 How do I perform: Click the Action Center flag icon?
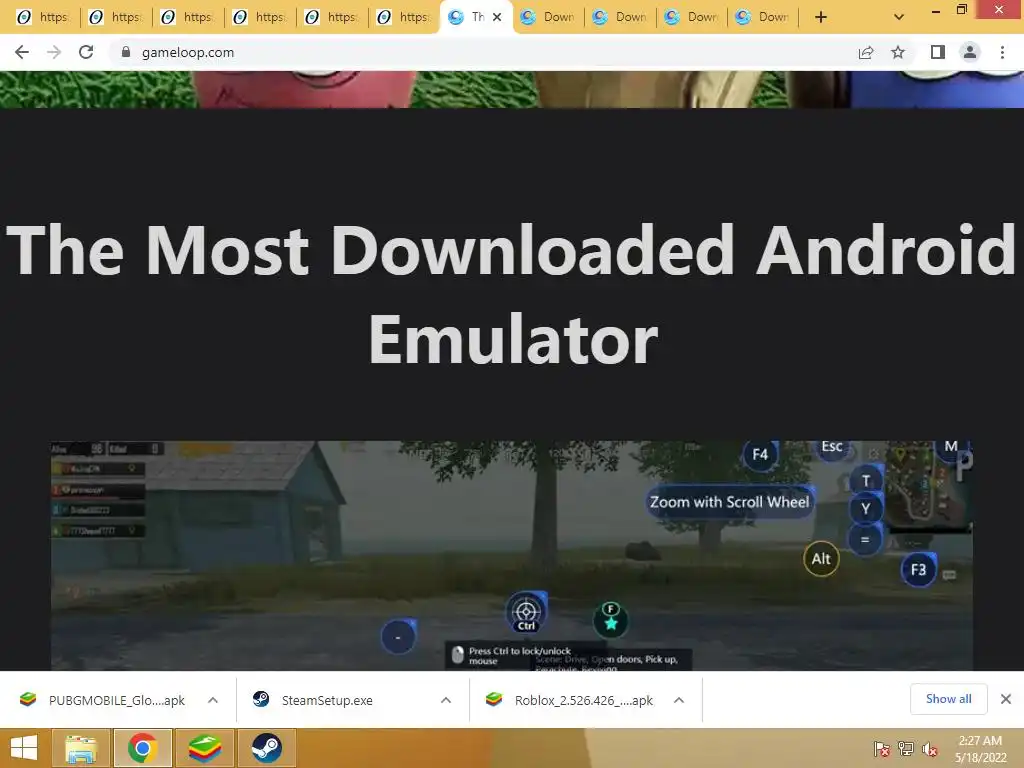click(882, 748)
